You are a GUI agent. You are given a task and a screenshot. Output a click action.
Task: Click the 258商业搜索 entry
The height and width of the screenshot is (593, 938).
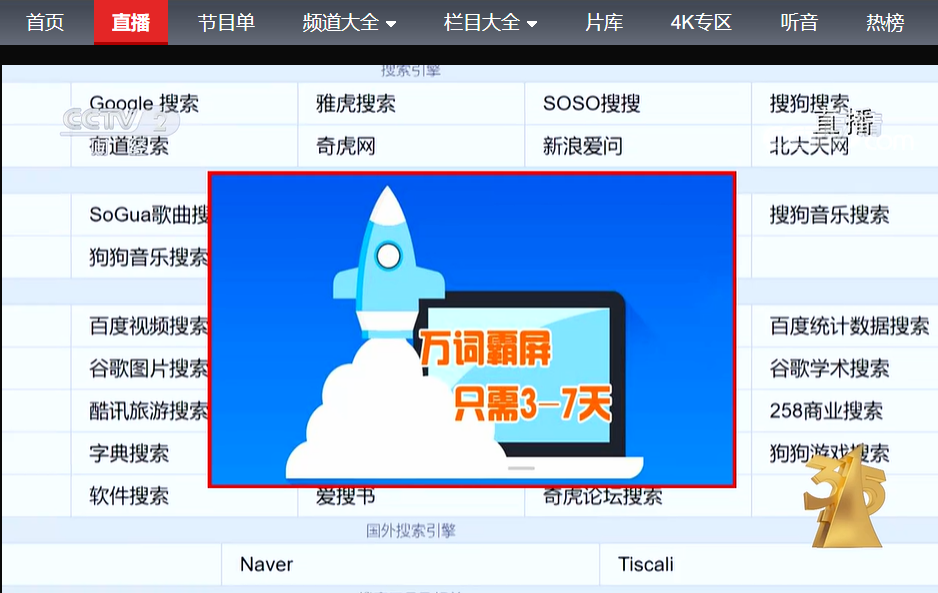pyautogui.click(x=826, y=411)
